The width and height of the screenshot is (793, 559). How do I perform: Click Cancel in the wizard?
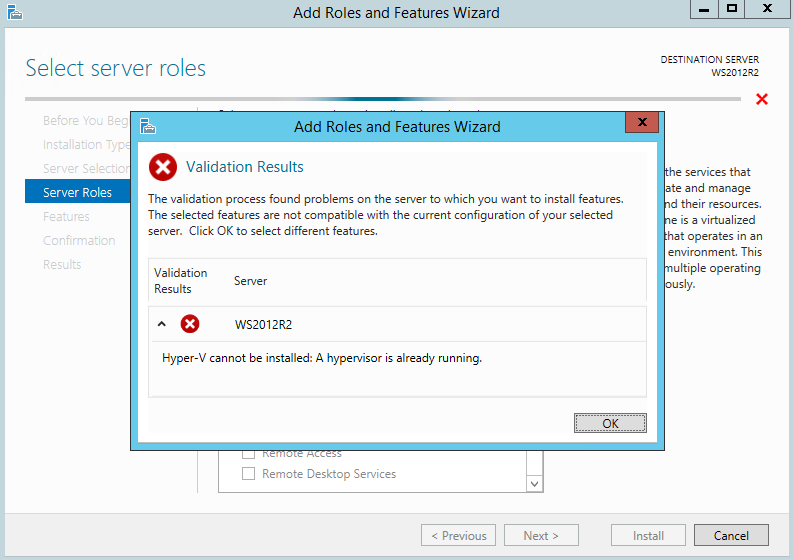pos(731,535)
